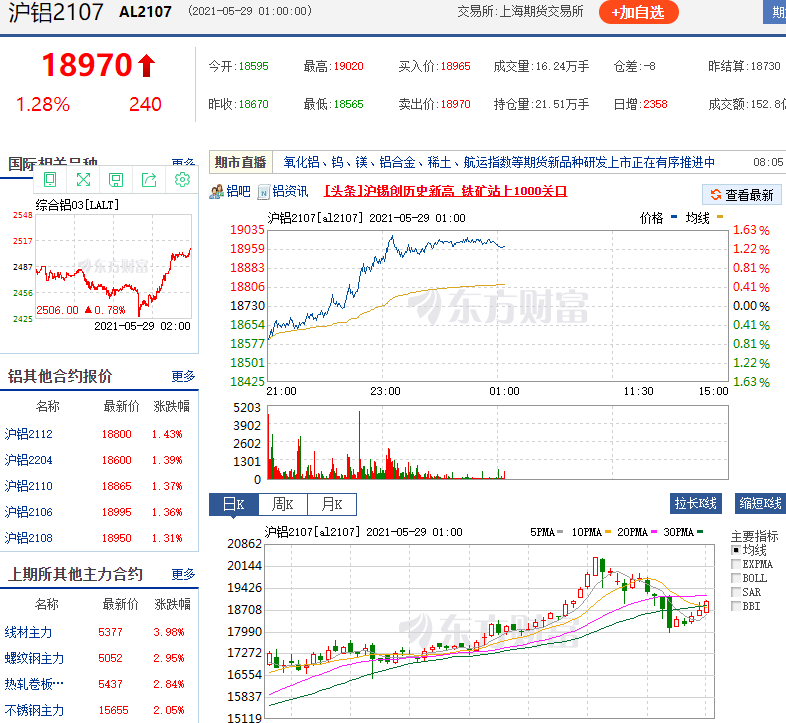Open the 氧化铝、钨、镁 live news link
This screenshot has width=786, height=723.
[499, 162]
